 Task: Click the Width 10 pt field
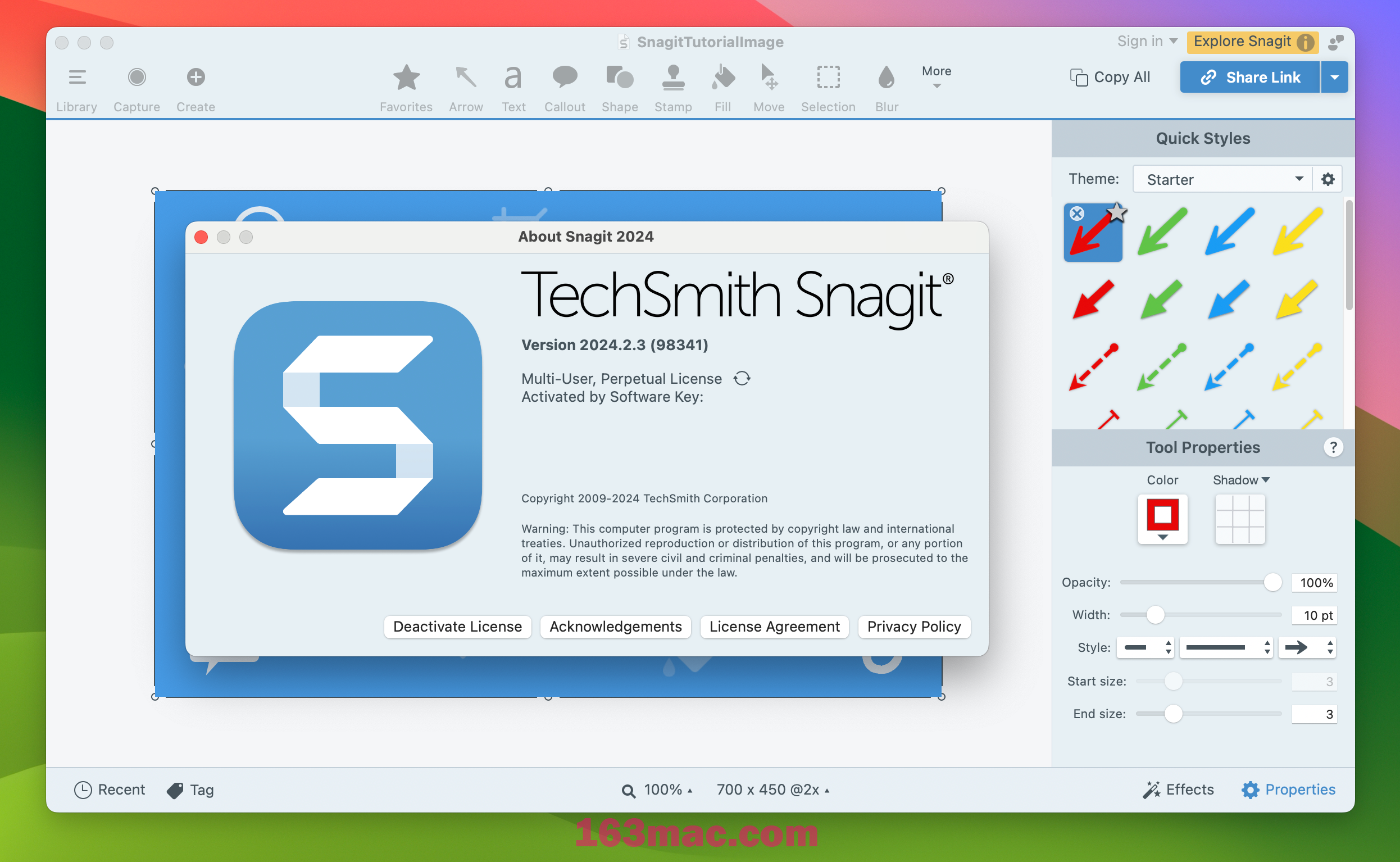click(1314, 615)
